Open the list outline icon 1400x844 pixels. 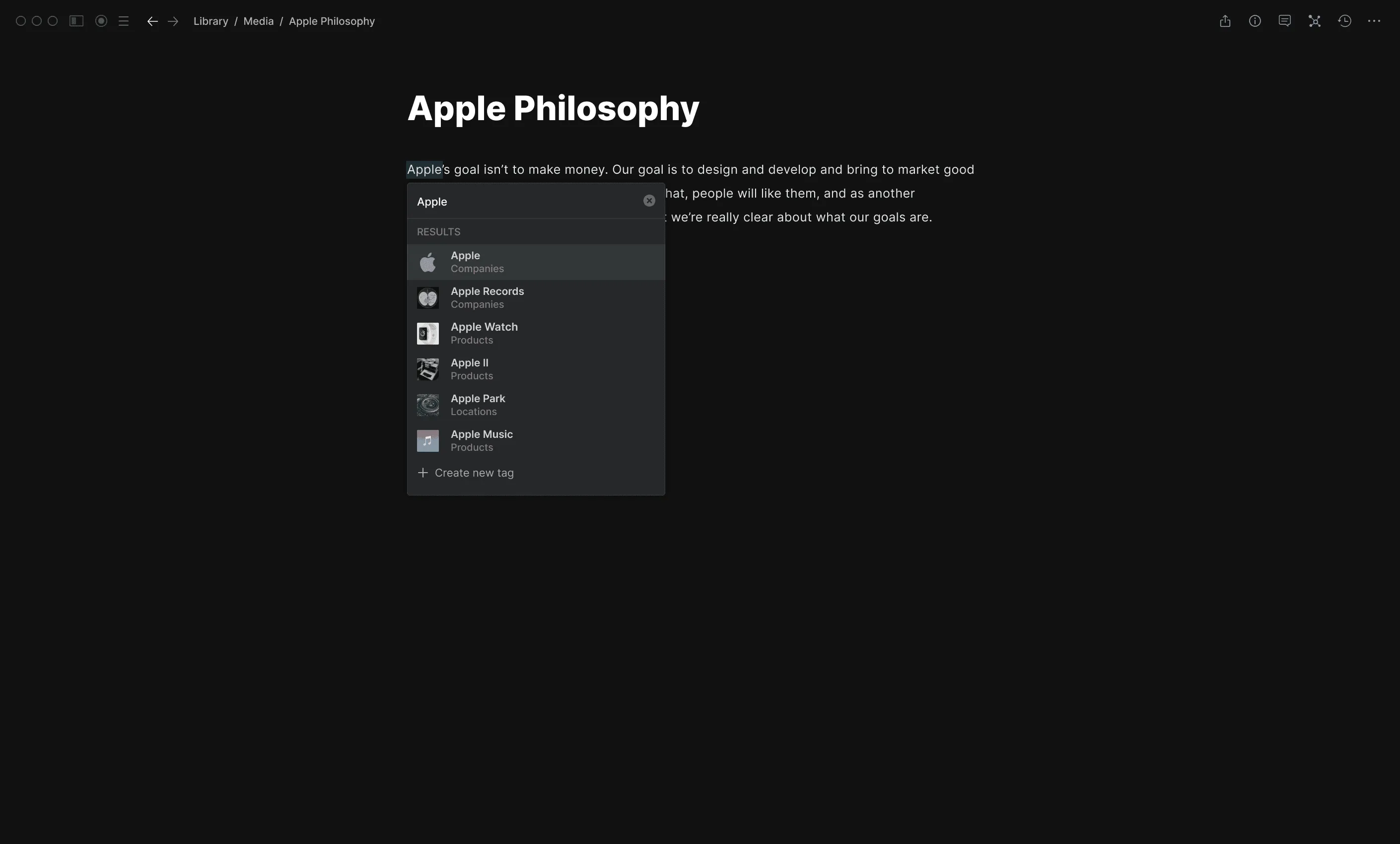click(123, 21)
